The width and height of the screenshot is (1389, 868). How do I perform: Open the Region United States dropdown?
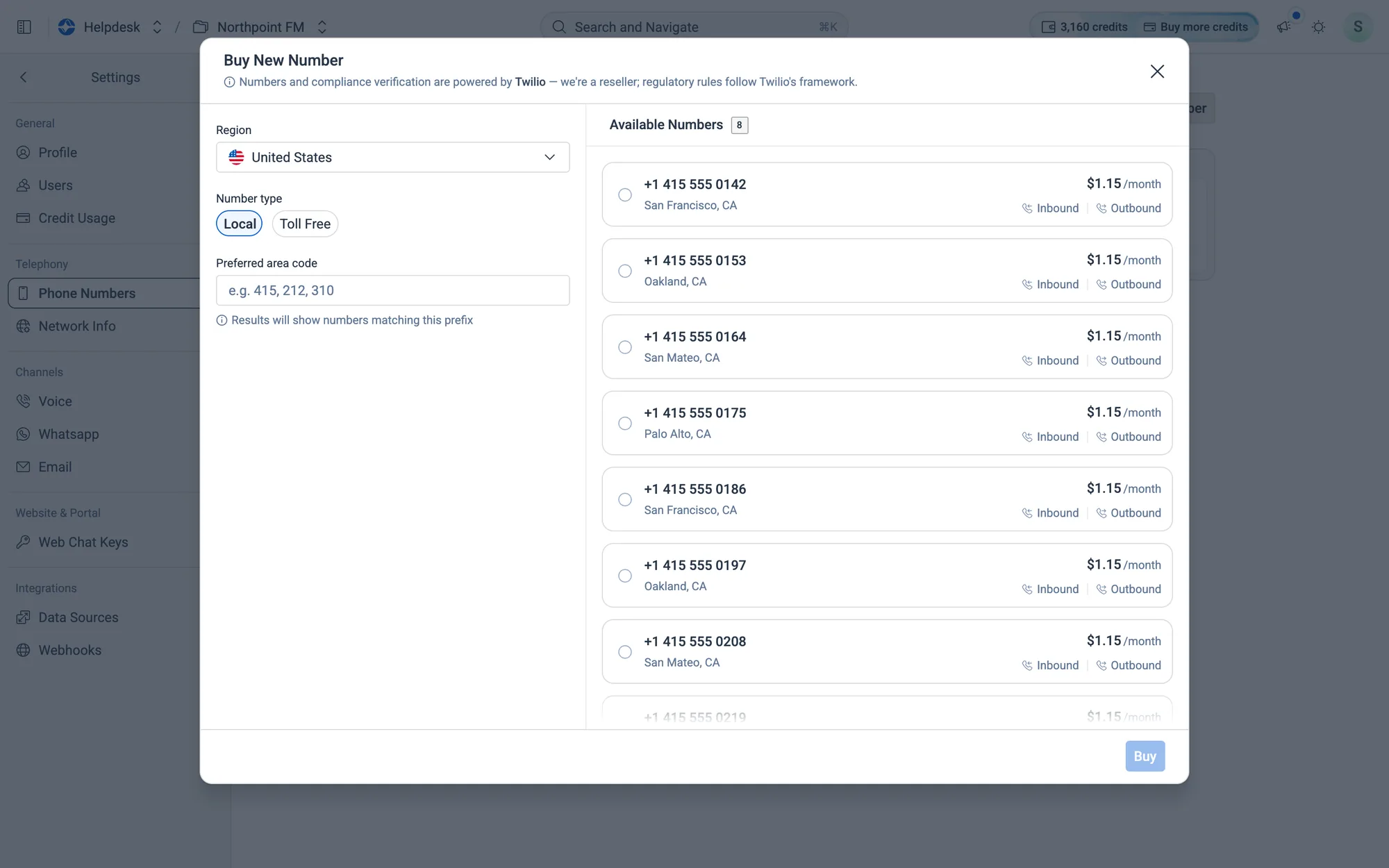392,157
